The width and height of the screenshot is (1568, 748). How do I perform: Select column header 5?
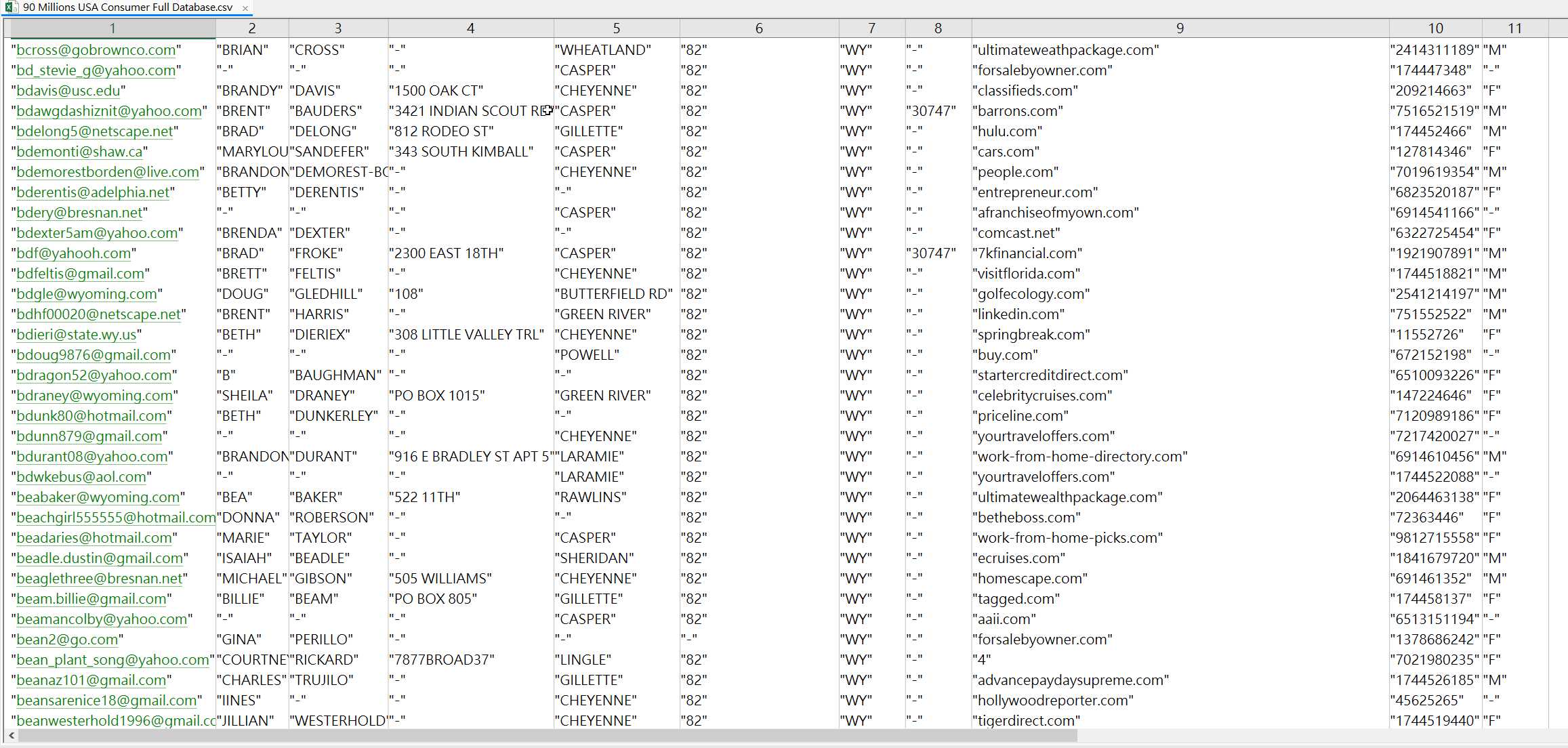pyautogui.click(x=617, y=28)
